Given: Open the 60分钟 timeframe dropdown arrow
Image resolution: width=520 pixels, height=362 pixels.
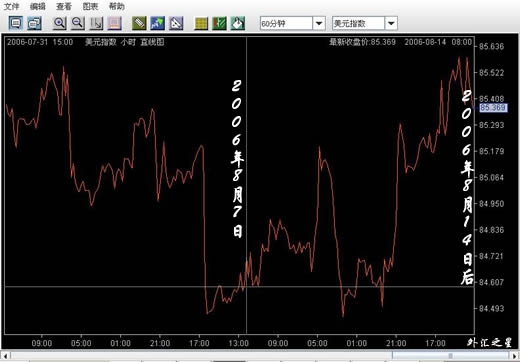Looking at the screenshot, I should [319, 23].
